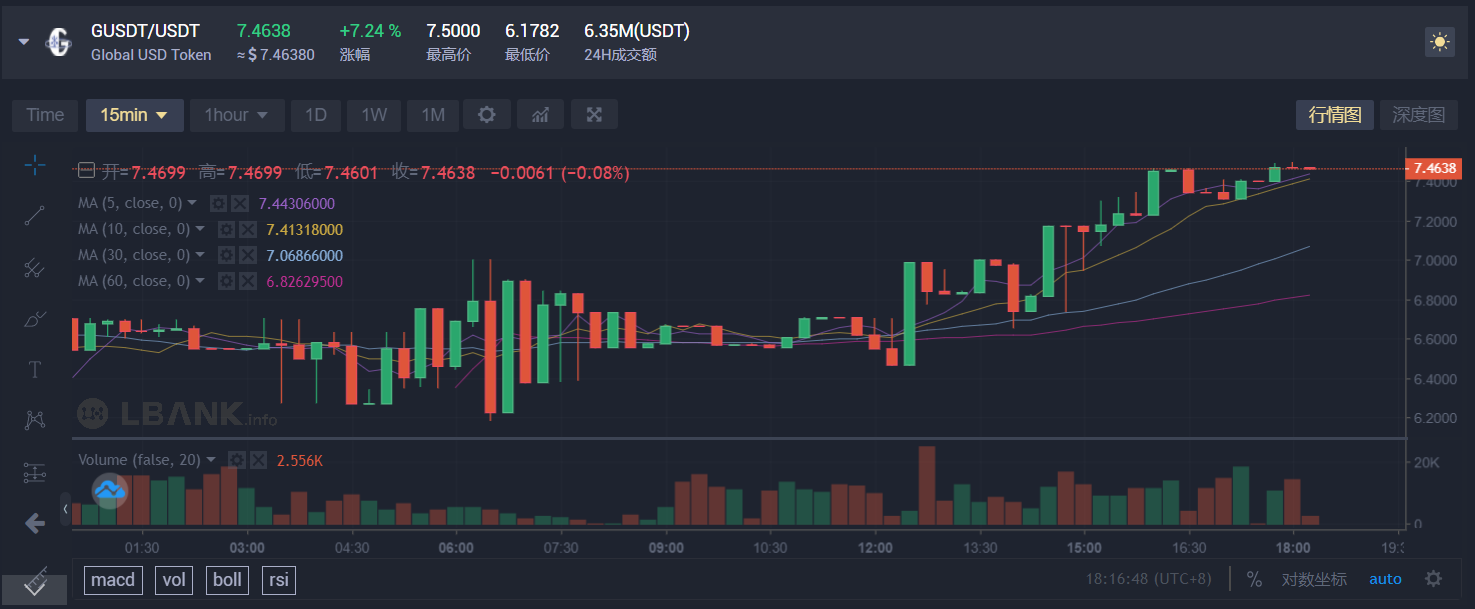Open settings for MA 30 indicator

pos(227,255)
